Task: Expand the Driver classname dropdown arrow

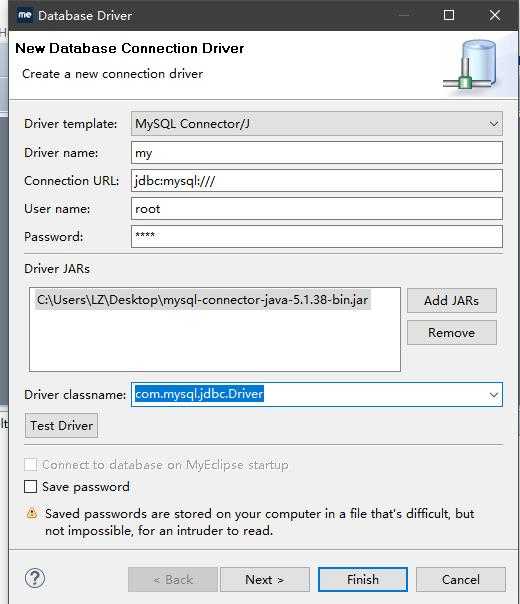Action: click(493, 395)
